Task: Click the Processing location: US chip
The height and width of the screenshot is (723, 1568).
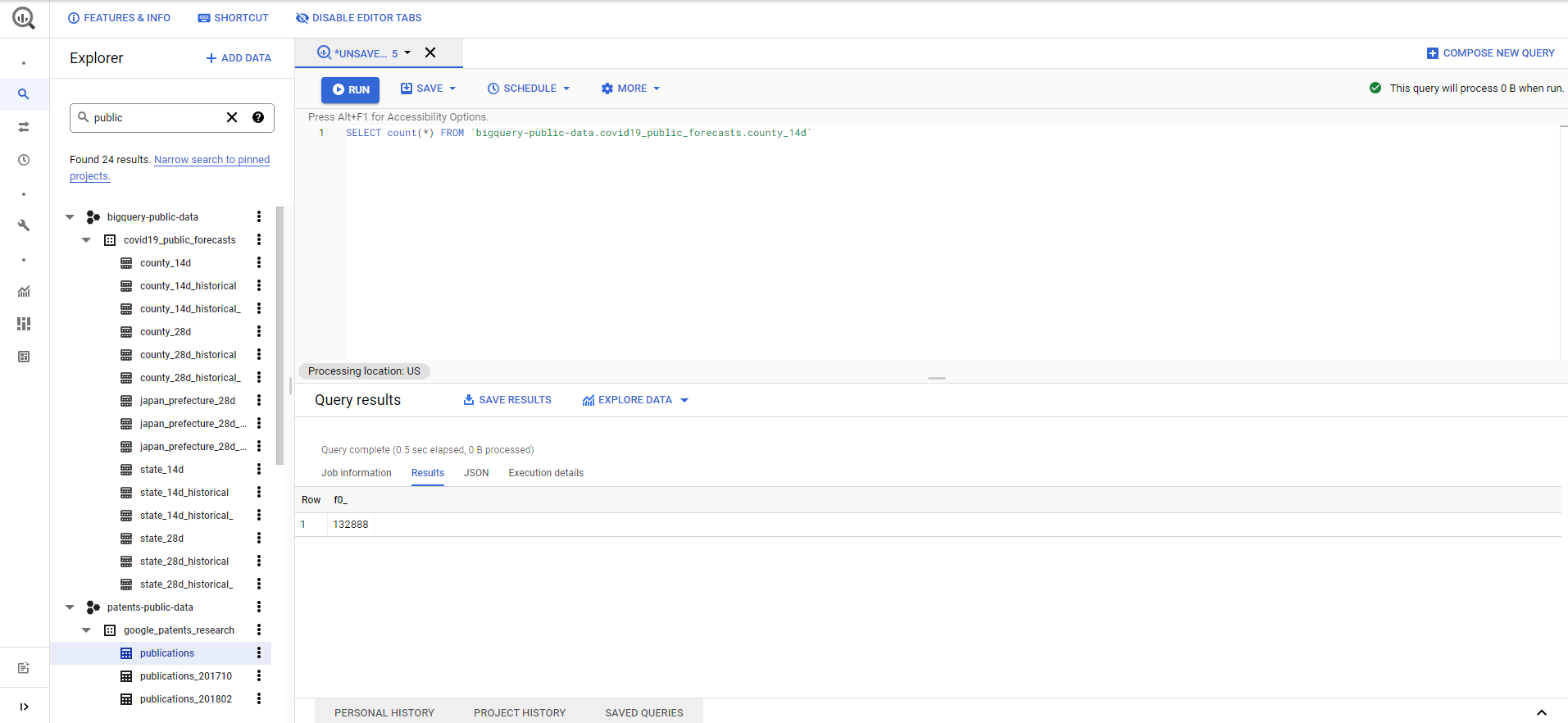Action: coord(364,371)
